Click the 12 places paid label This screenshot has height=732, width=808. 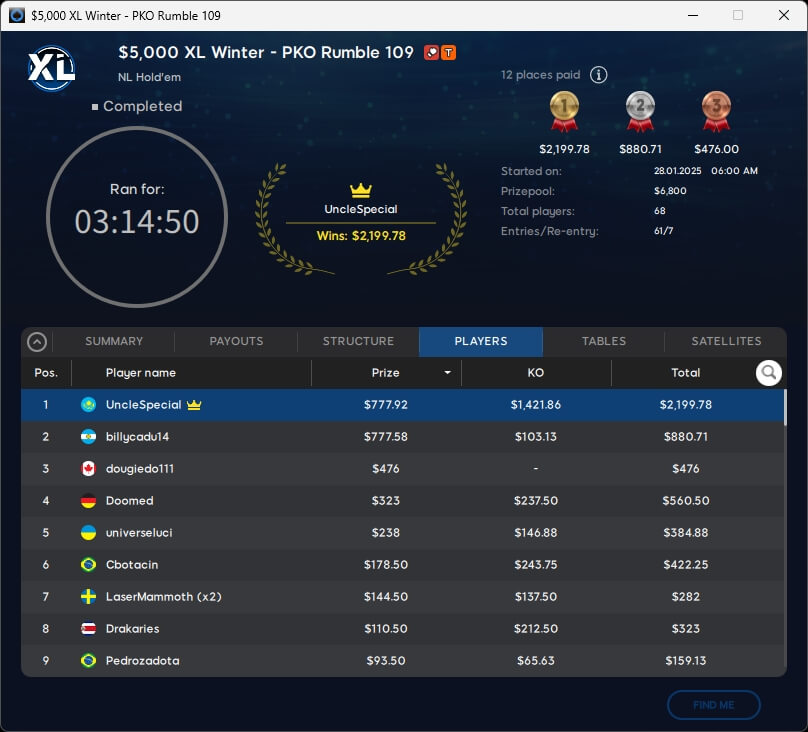541,75
